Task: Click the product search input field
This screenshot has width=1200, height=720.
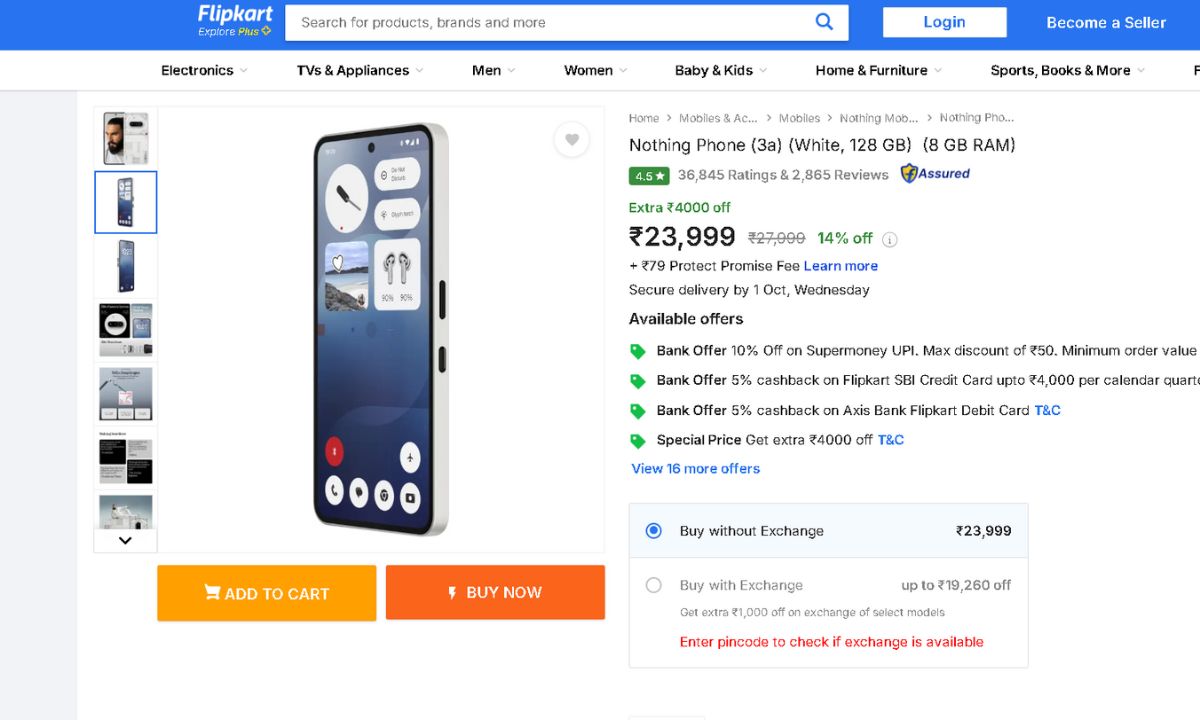Action: pos(550,22)
